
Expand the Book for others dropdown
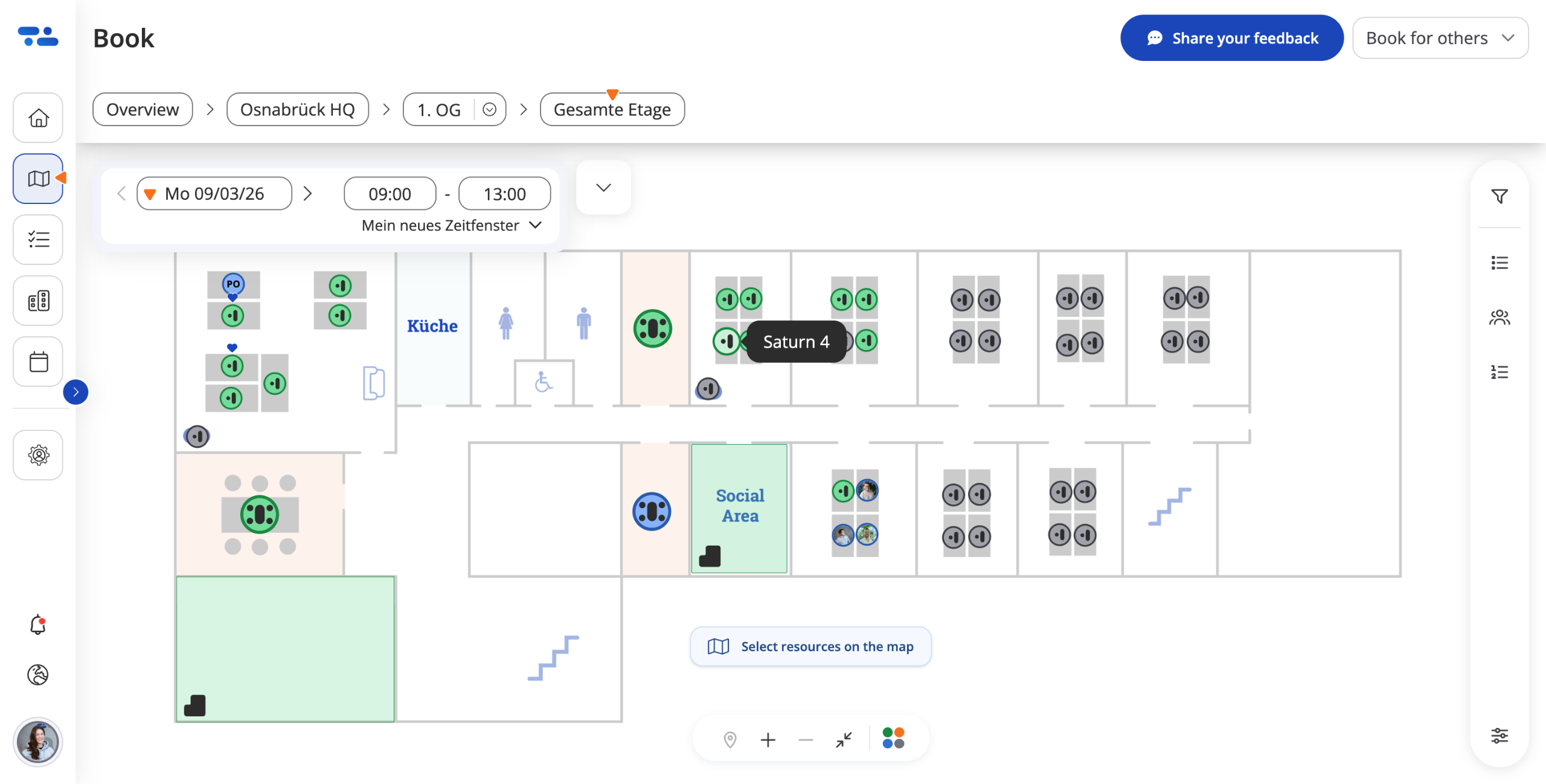pos(1440,38)
